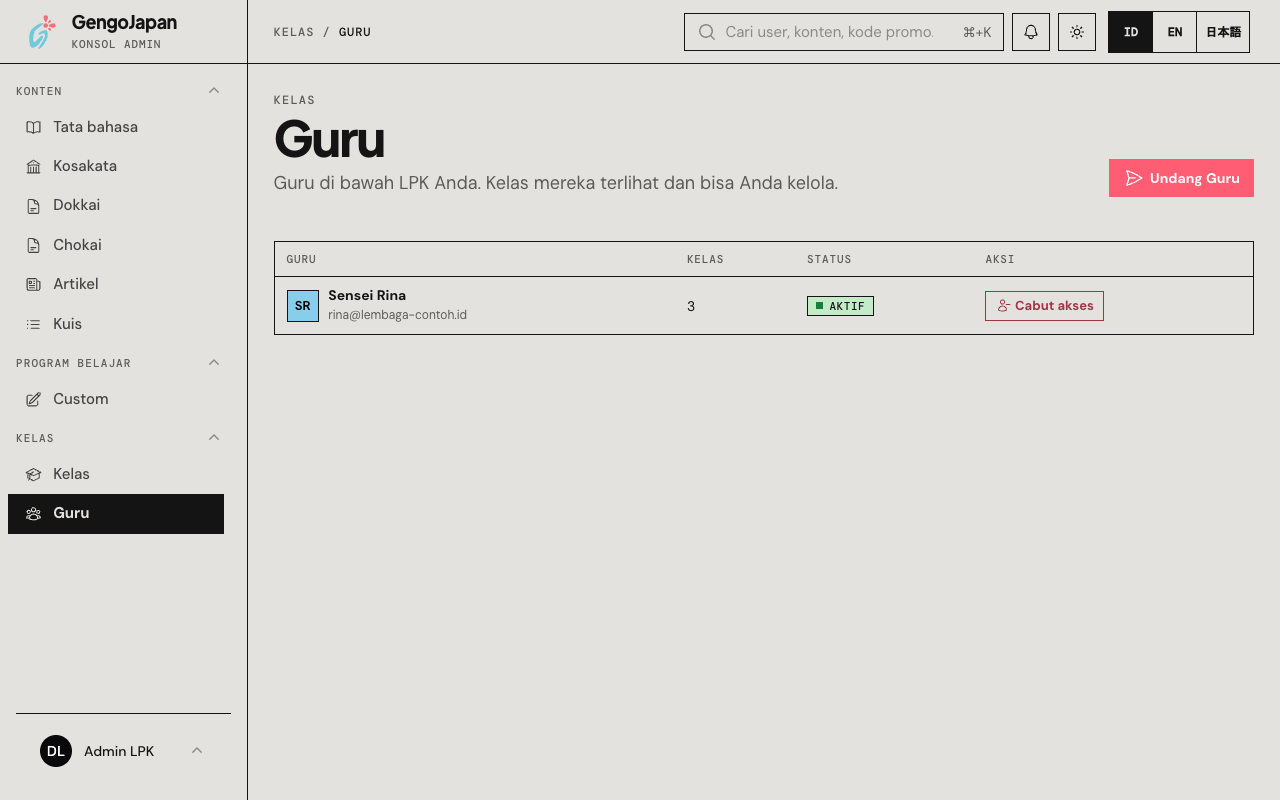
Task: Click the Chokai sidebar label
Action: tap(77, 245)
